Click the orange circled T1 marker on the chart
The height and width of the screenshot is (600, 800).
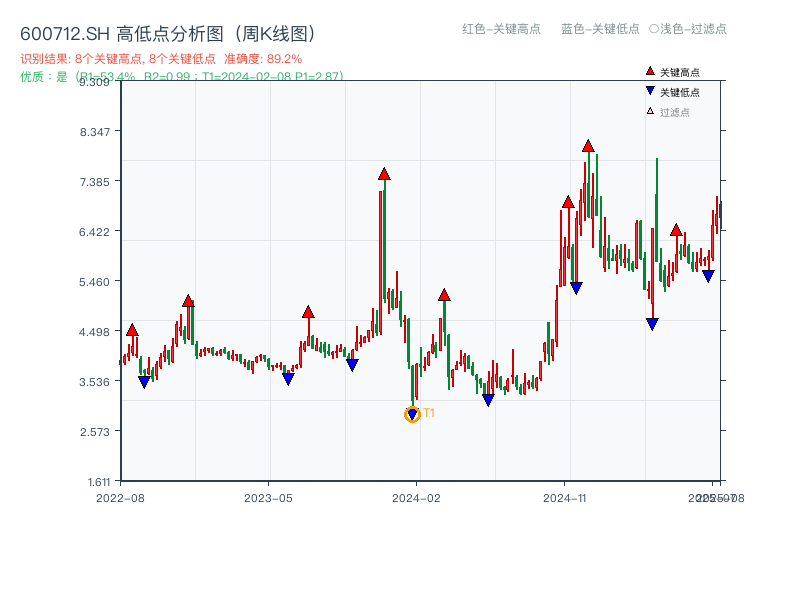tap(413, 413)
